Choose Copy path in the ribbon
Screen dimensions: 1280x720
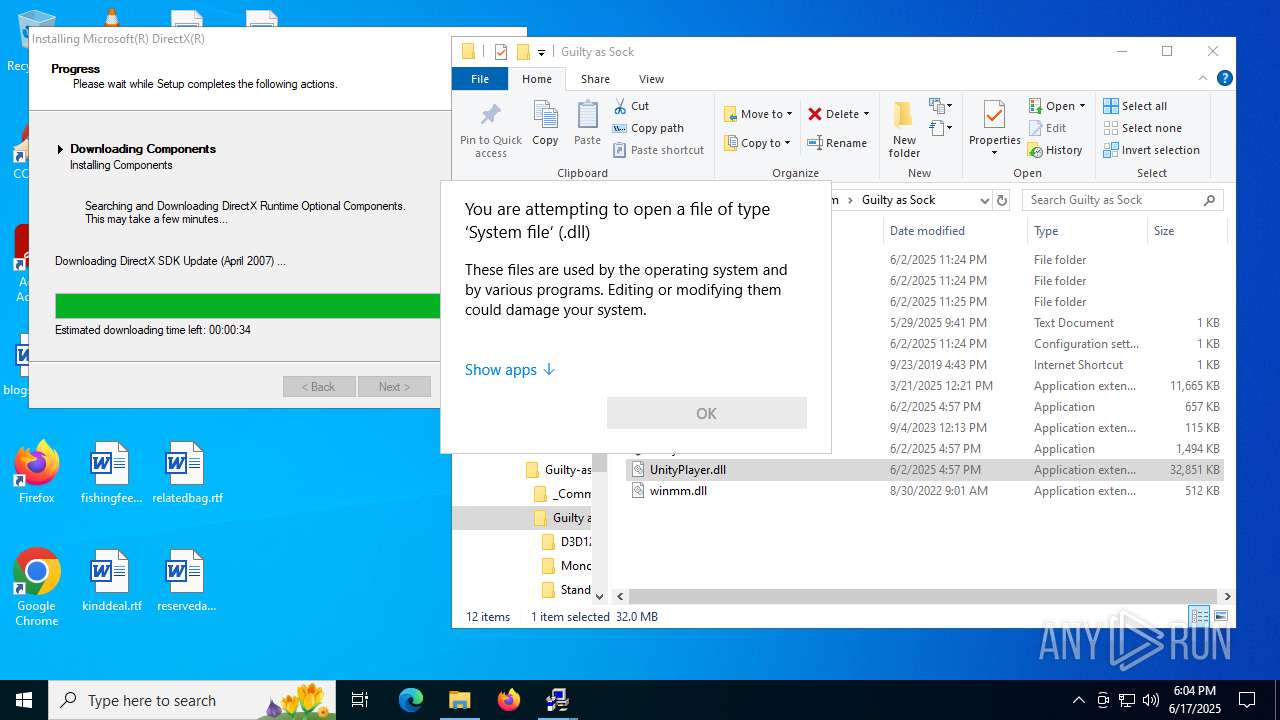click(x=648, y=128)
